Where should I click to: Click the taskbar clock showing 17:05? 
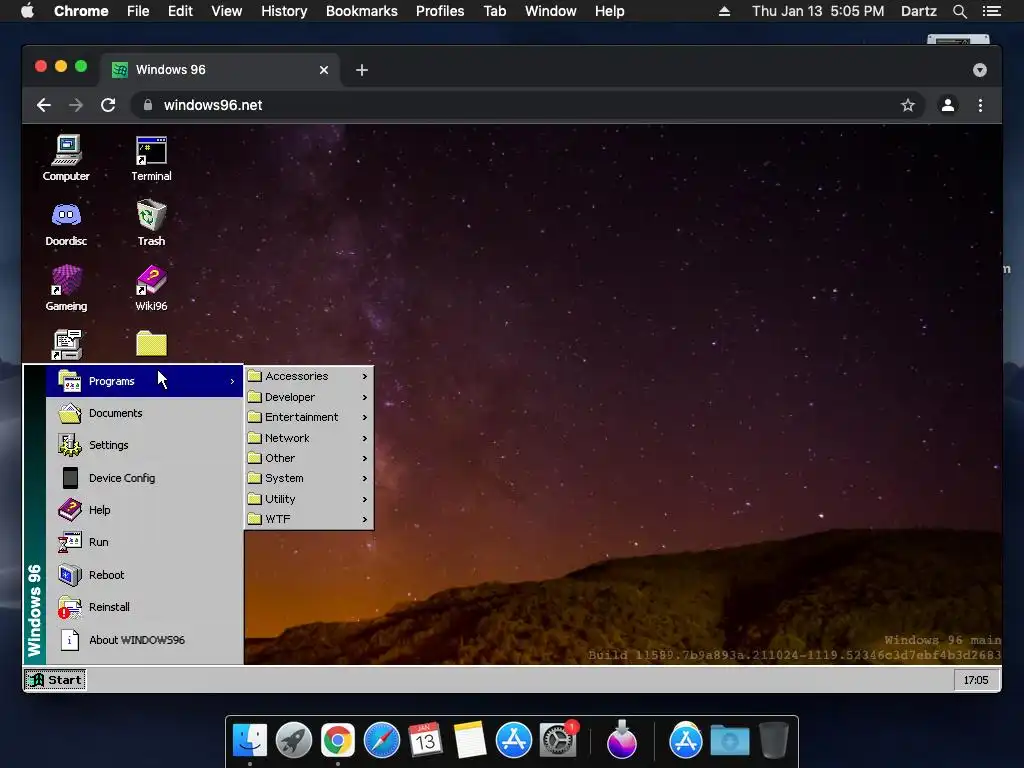(x=976, y=680)
